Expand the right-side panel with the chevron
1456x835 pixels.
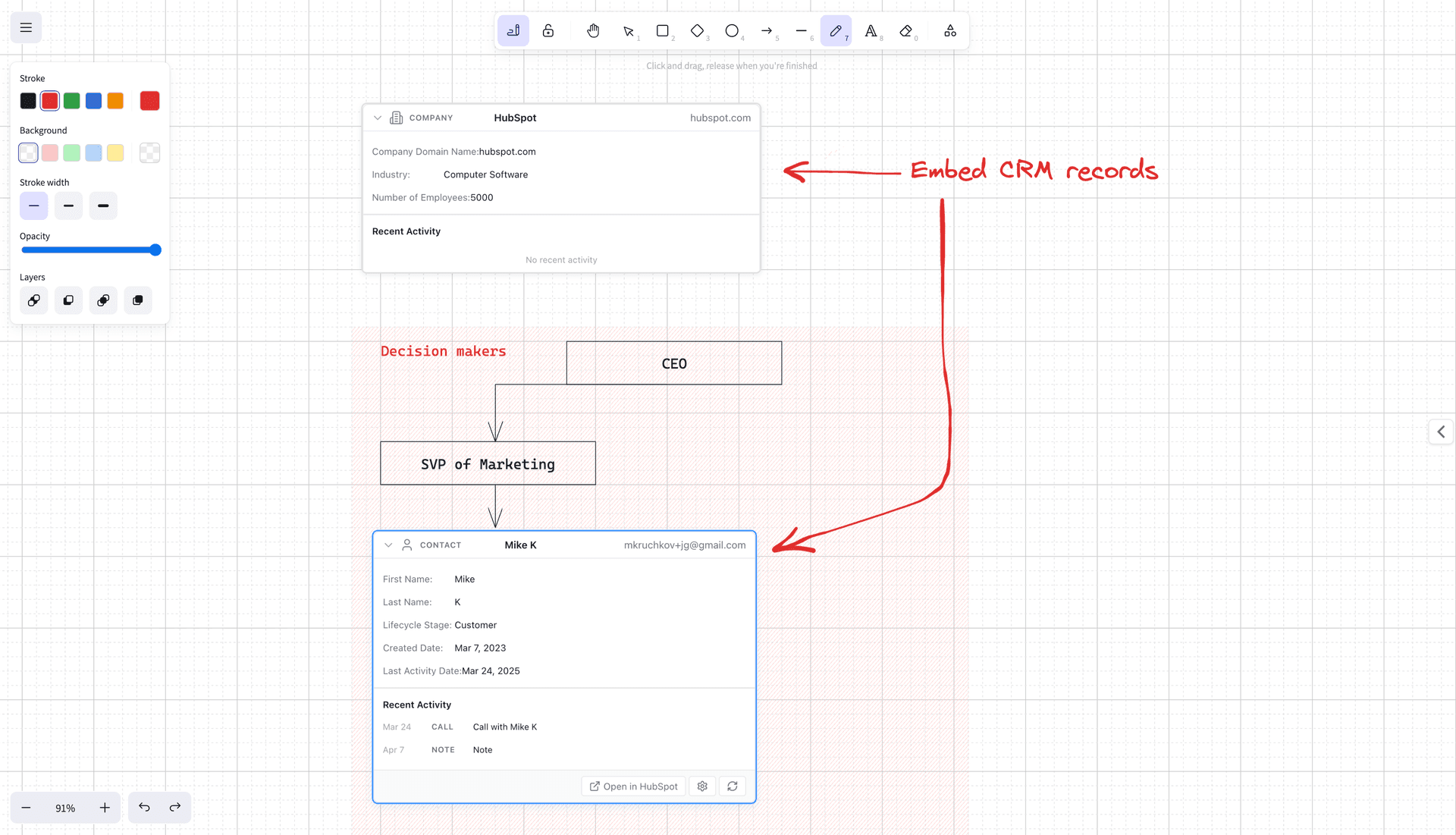point(1442,432)
